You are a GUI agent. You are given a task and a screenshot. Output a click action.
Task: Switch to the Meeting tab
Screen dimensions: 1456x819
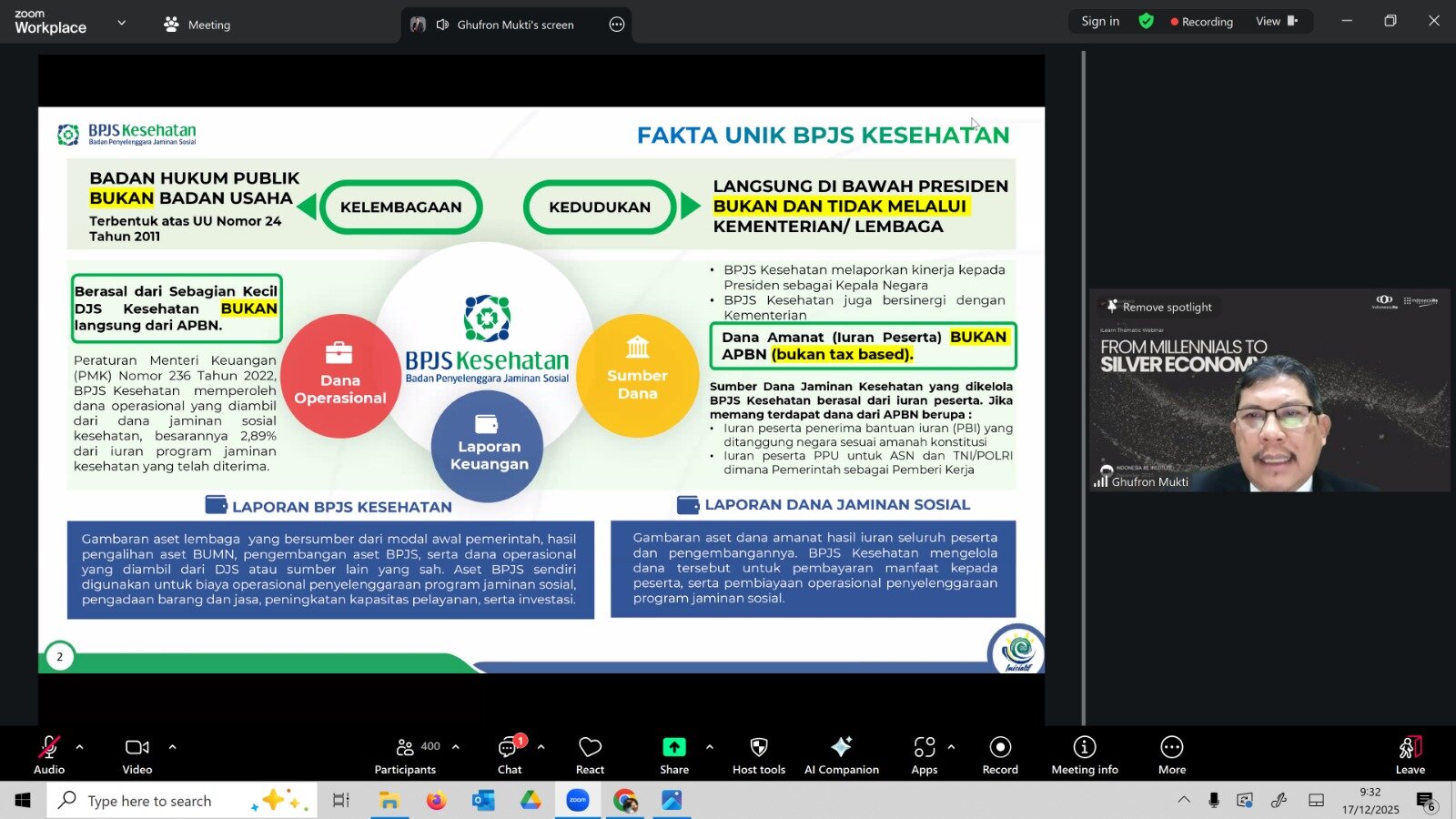tap(197, 25)
